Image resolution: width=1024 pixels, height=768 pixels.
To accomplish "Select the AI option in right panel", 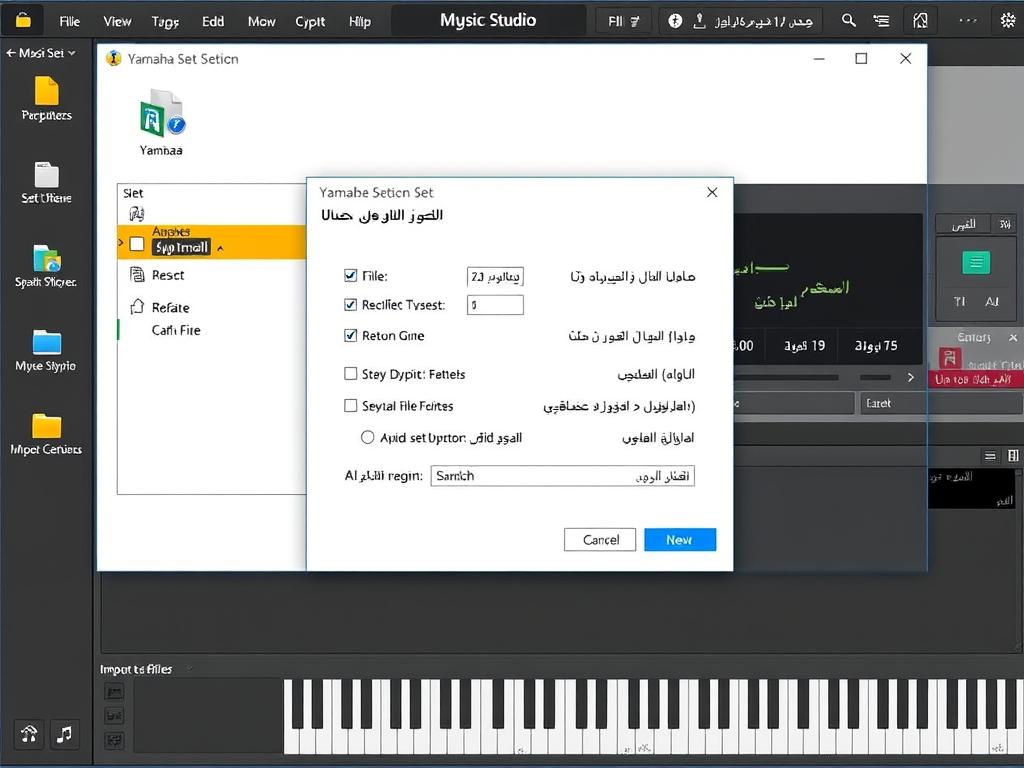I will pos(992,301).
